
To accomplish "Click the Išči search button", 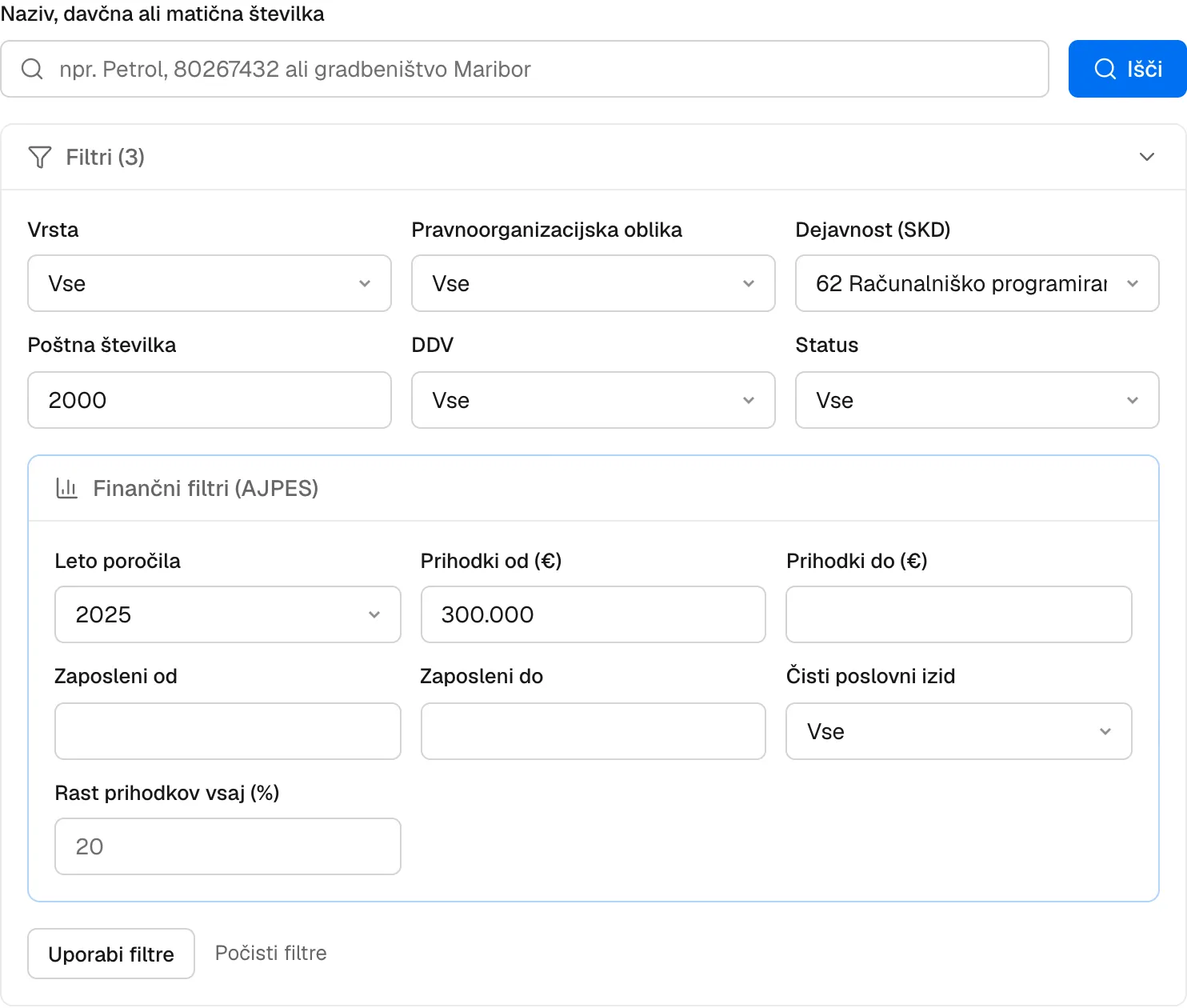I will tap(1128, 69).
